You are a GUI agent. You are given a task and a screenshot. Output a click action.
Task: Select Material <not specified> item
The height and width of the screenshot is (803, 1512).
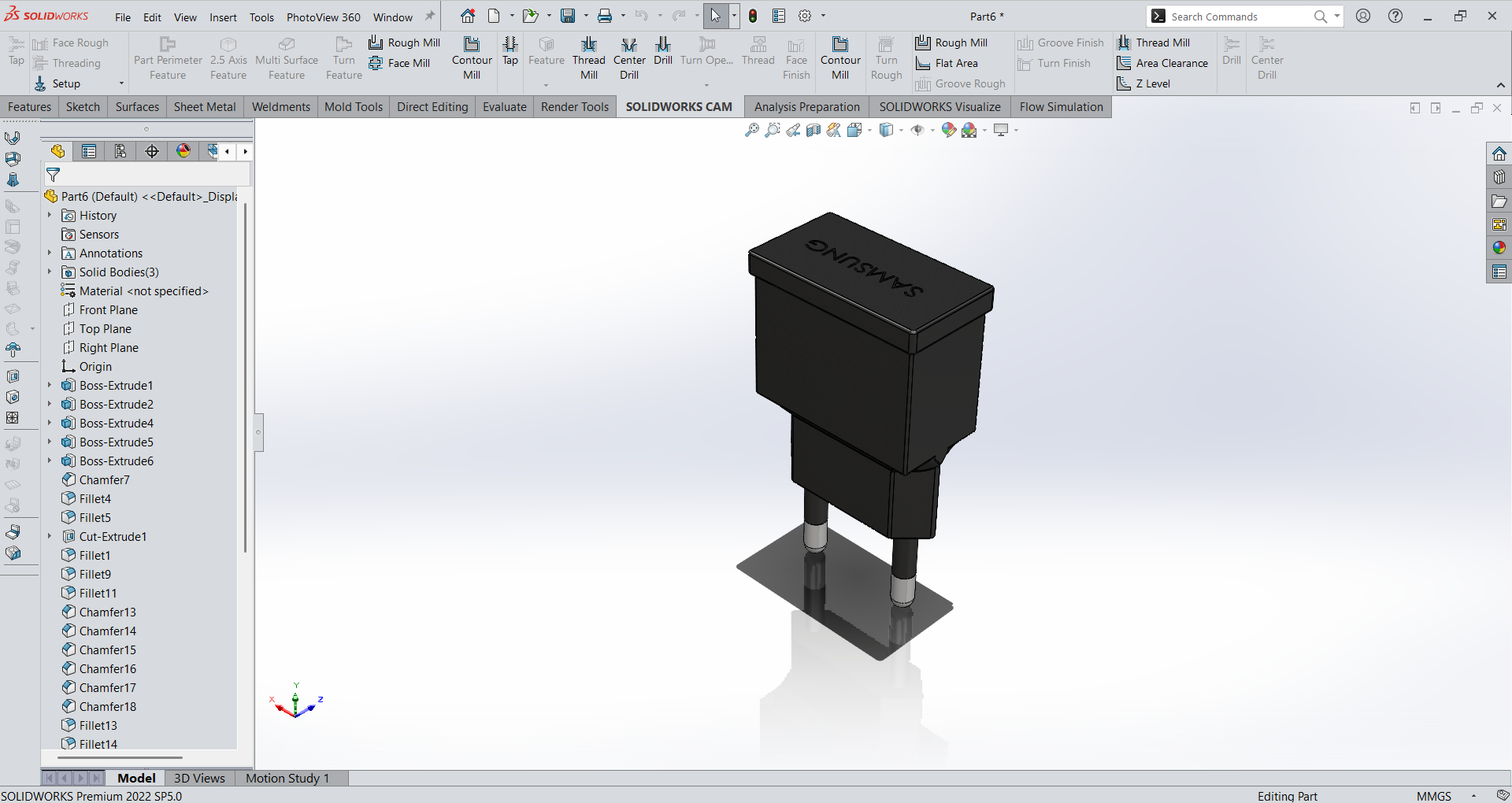point(144,290)
